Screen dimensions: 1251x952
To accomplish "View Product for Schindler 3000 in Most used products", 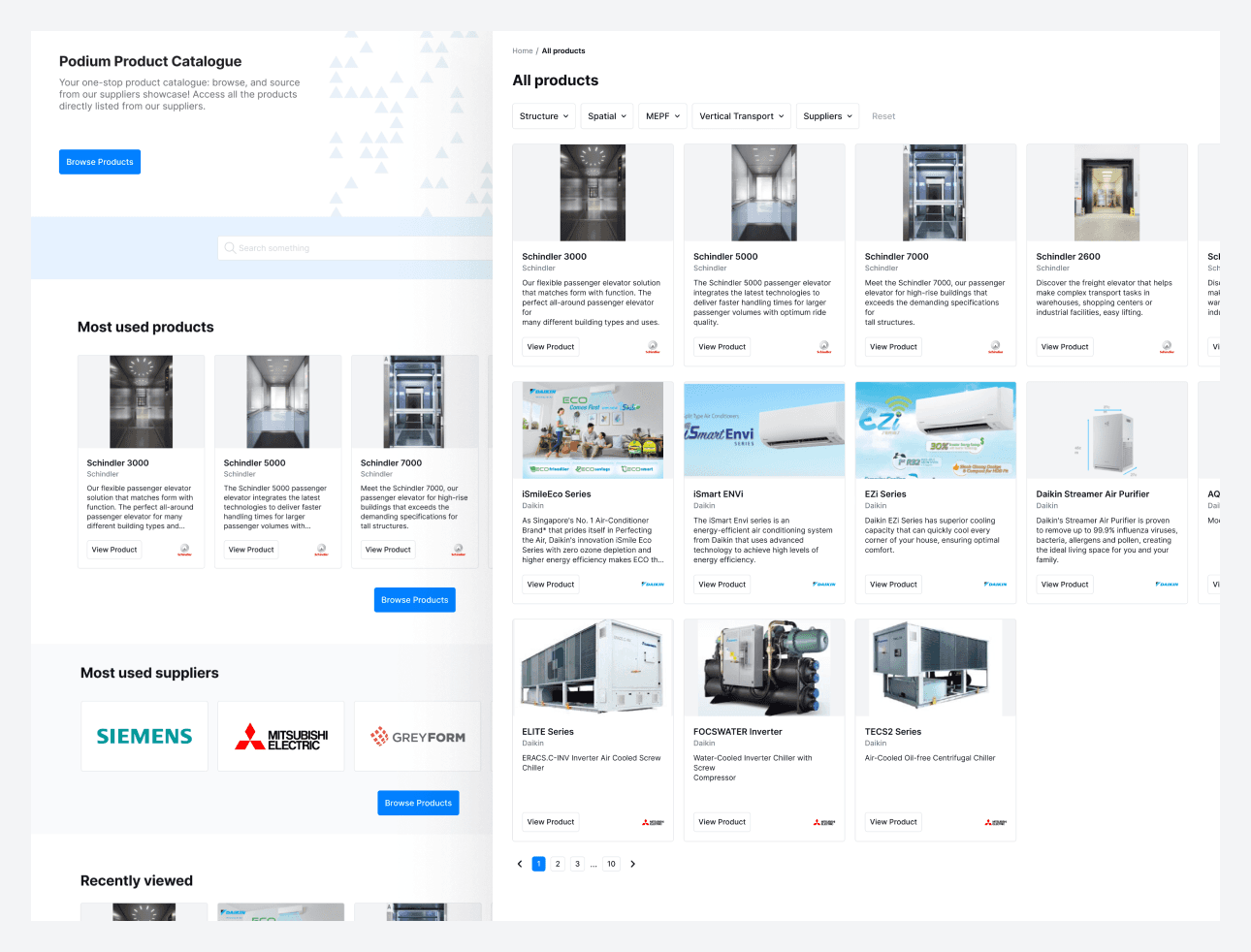I will pyautogui.click(x=114, y=550).
